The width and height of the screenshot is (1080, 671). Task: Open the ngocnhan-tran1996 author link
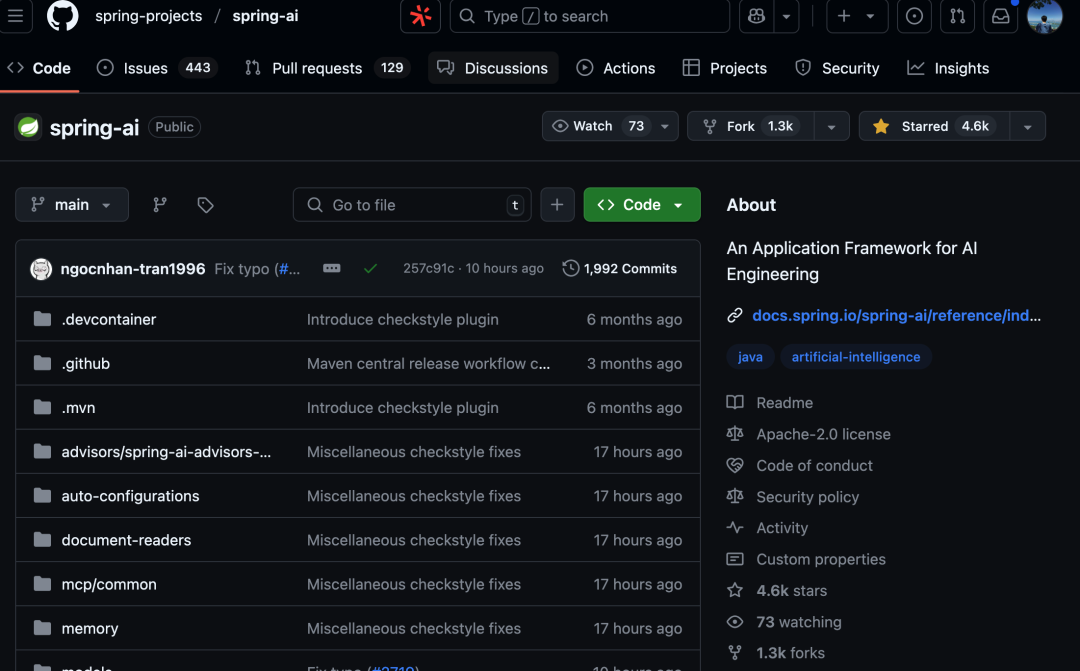point(133,269)
